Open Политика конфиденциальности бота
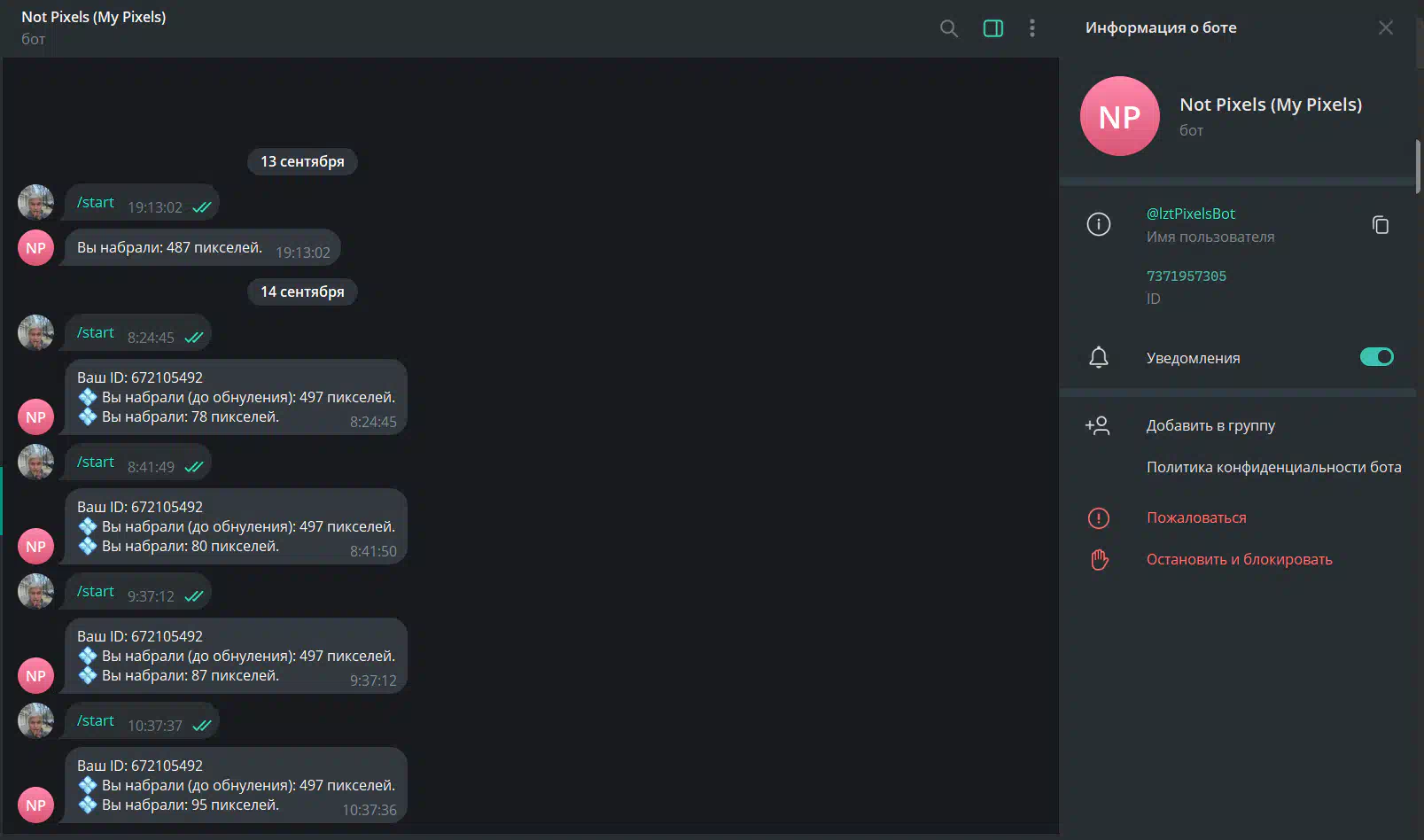This screenshot has height=840, width=1424. 1273,467
